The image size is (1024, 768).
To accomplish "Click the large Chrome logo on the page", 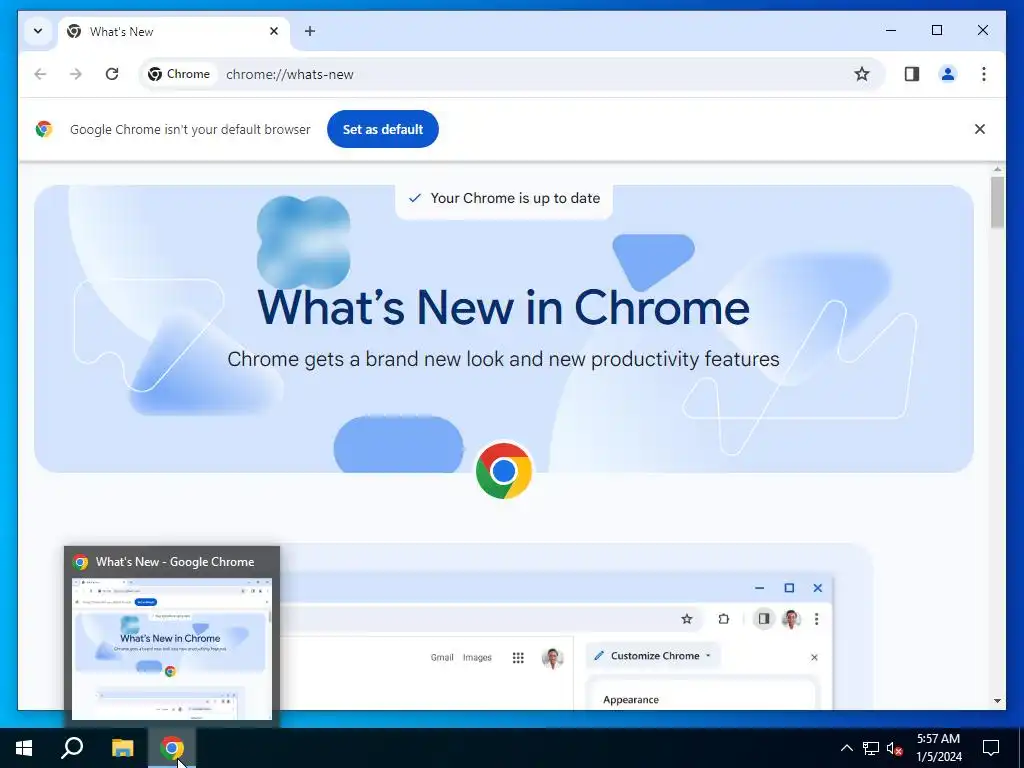I will tap(504, 471).
